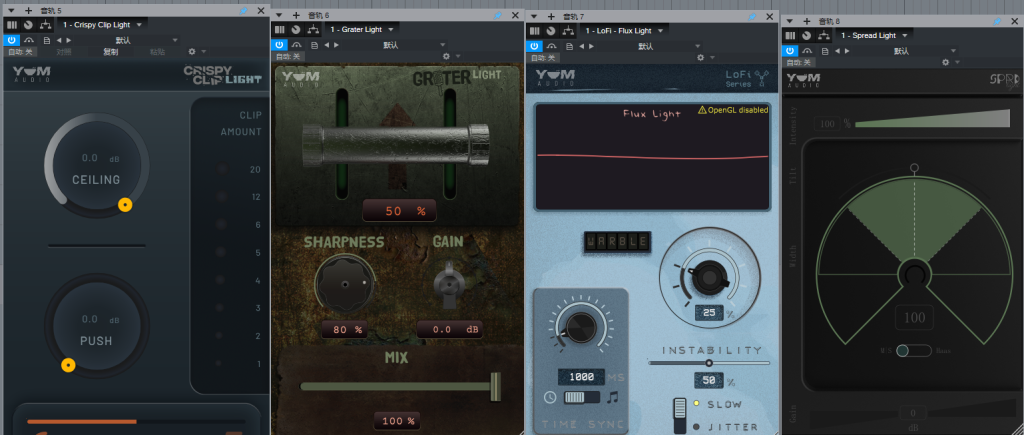Pin the Crispy Clip Light plugin window
1024x435 pixels.
click(x=244, y=10)
